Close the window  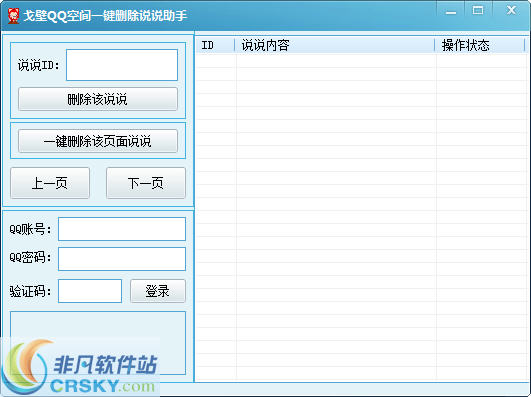pyautogui.click(x=511, y=11)
